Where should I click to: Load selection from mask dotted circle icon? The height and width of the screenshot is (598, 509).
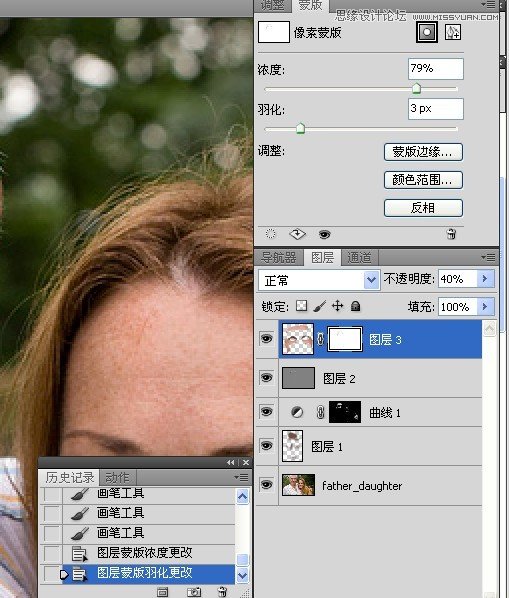(270, 234)
